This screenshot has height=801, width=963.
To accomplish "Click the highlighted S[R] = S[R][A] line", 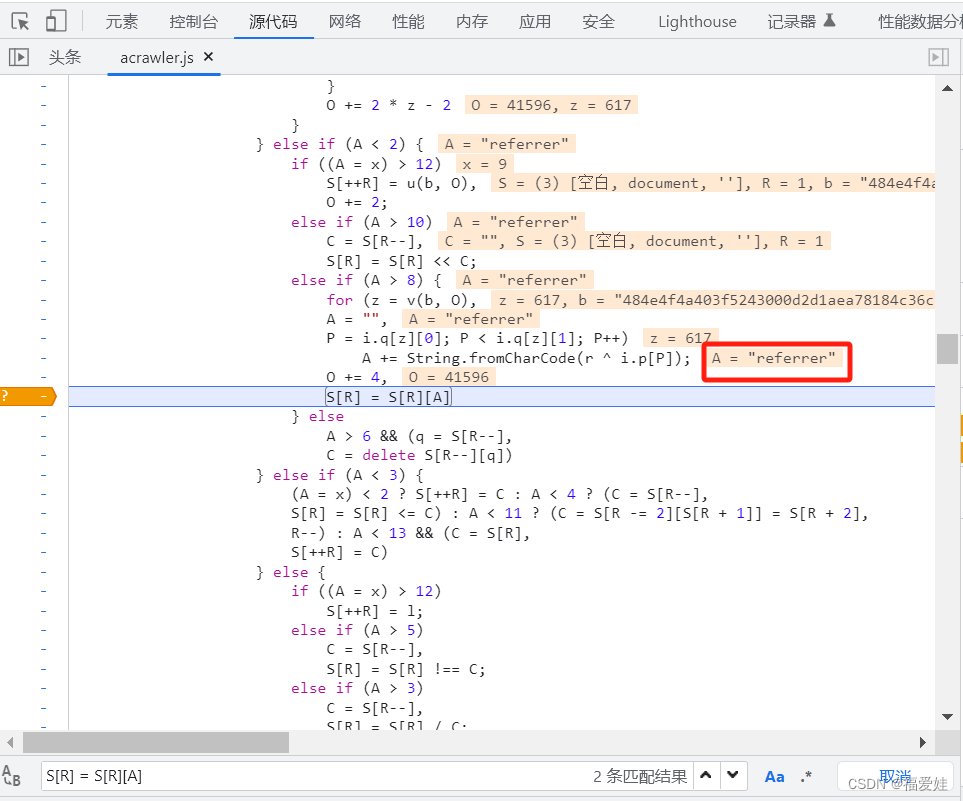I will (502, 397).
